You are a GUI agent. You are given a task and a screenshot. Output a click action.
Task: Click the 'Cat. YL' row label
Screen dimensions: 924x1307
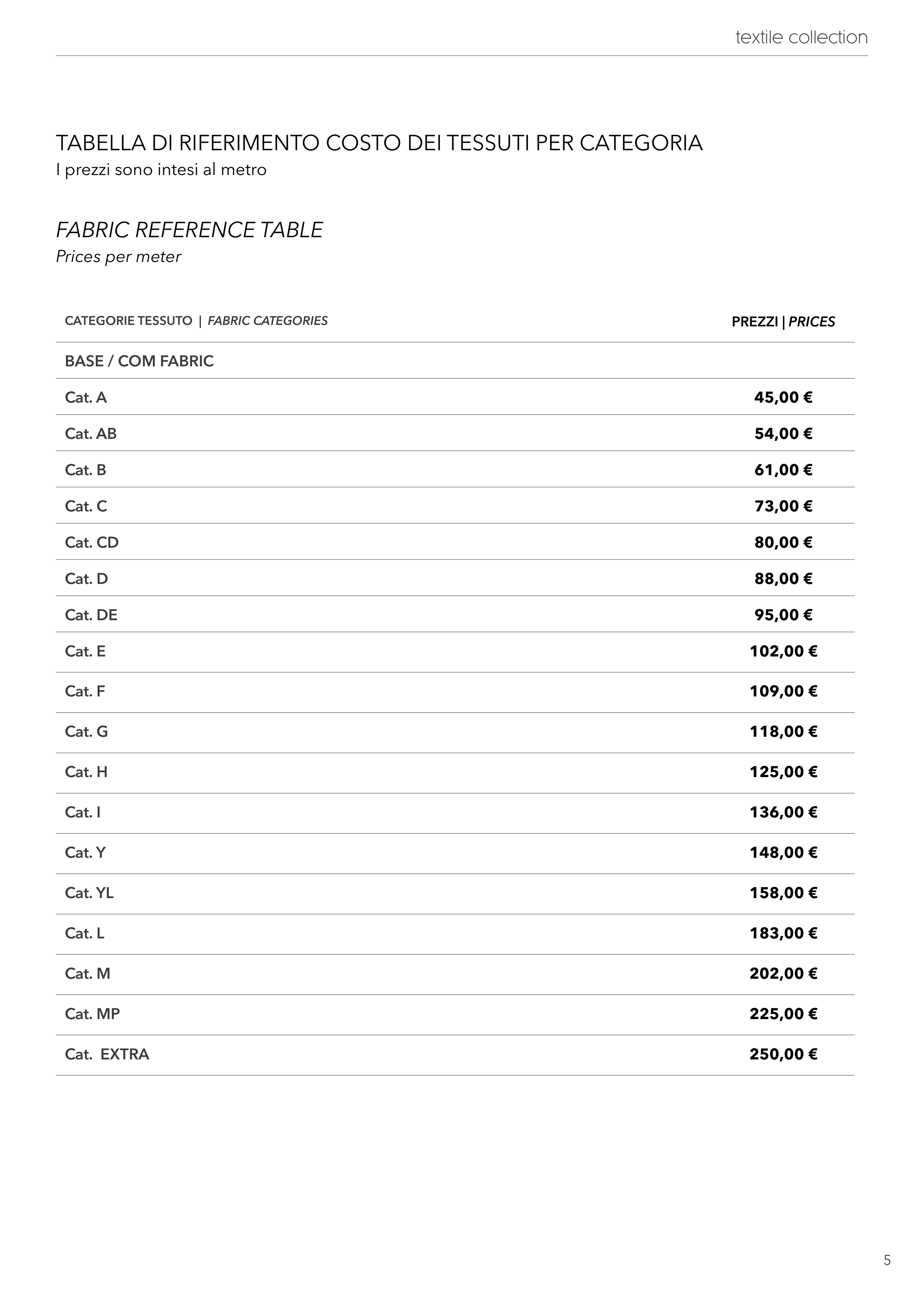coord(90,893)
